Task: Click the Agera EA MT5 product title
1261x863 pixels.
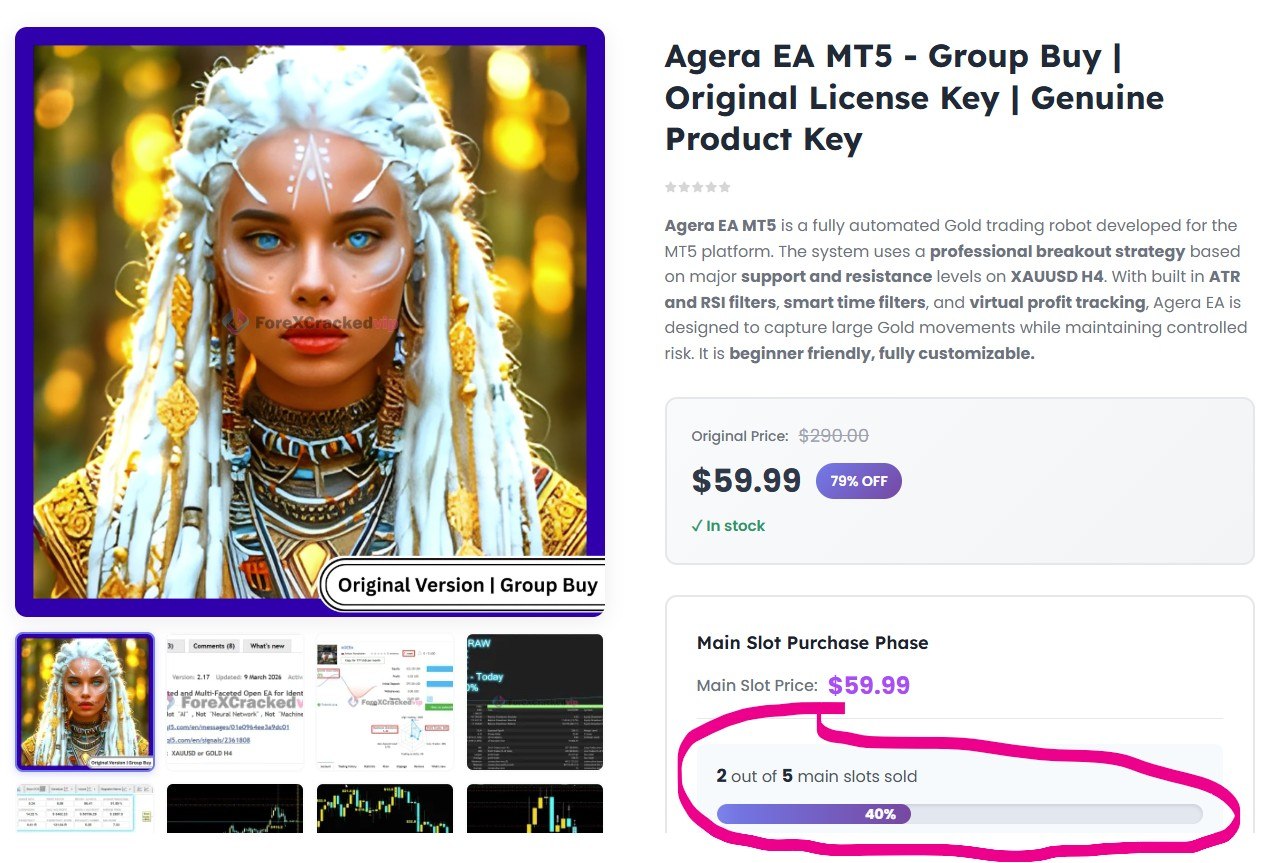Action: [x=914, y=98]
